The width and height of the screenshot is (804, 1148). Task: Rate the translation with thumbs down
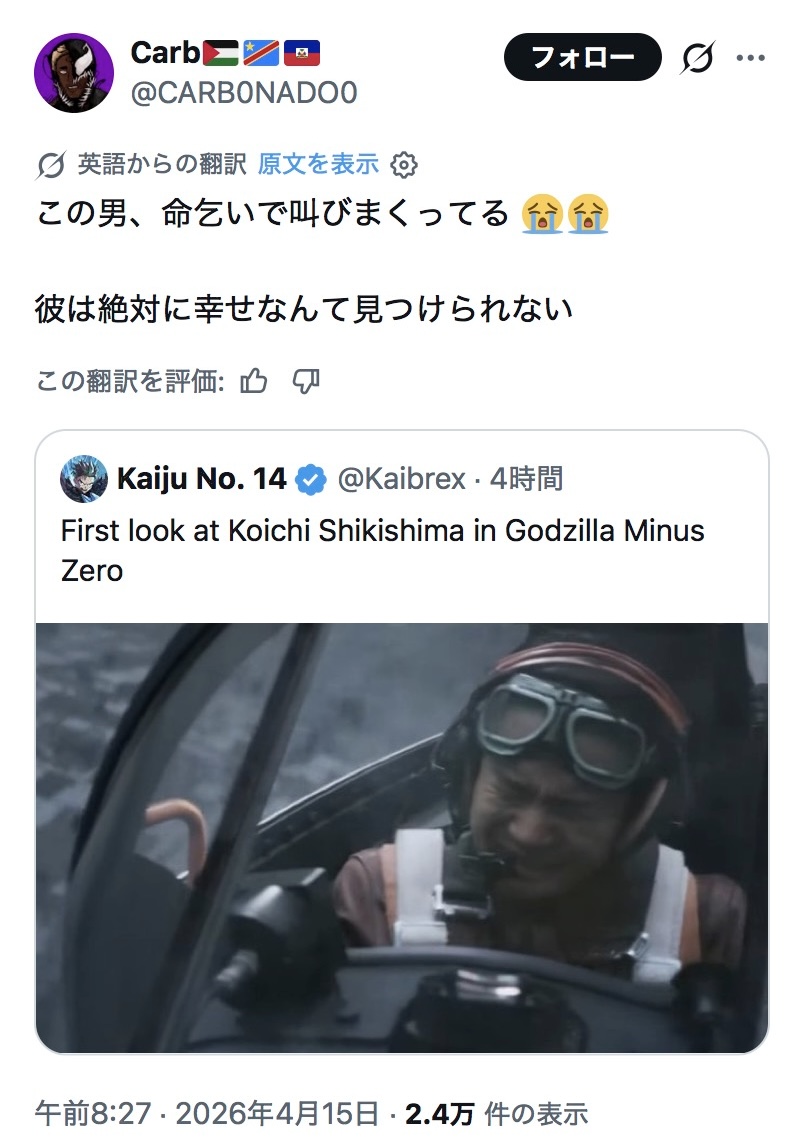[x=305, y=381]
